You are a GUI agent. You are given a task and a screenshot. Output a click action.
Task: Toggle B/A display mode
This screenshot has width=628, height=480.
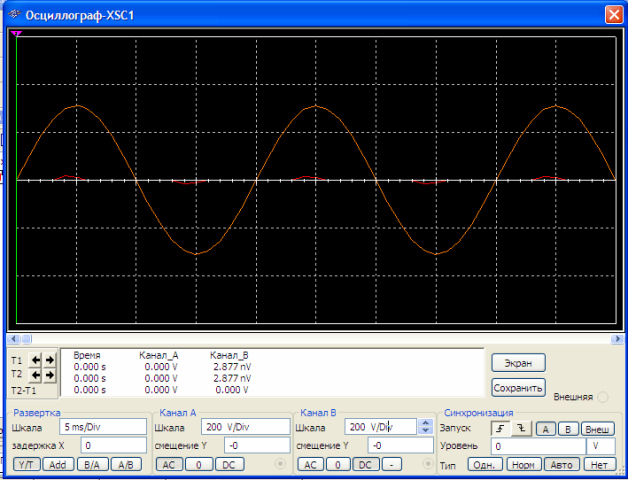point(92,465)
